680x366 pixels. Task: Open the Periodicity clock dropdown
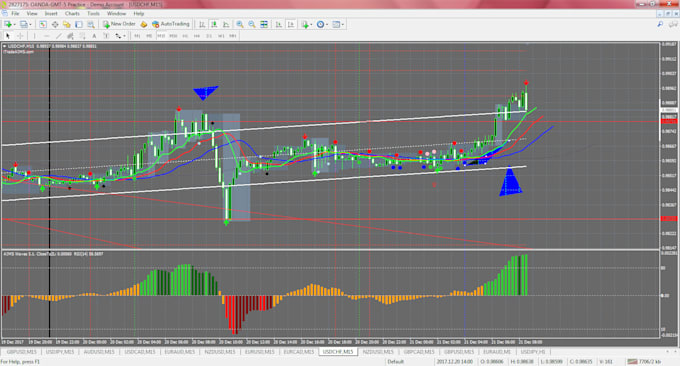point(322,24)
